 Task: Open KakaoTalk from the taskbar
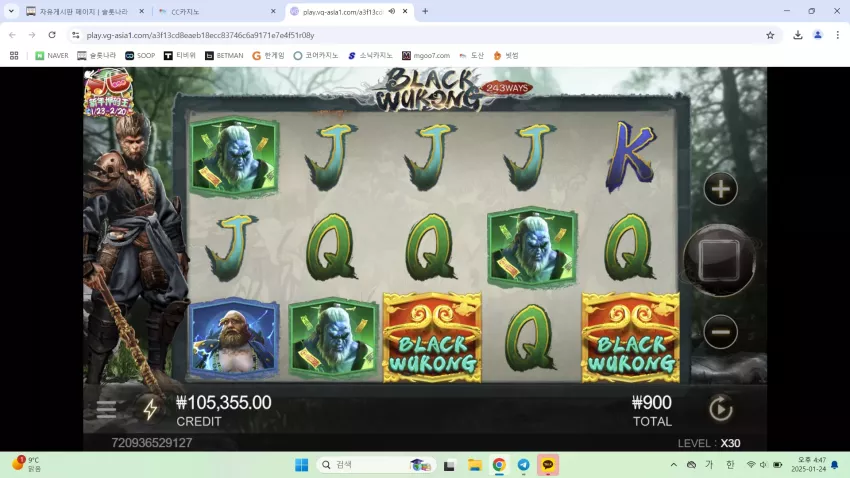(548, 464)
